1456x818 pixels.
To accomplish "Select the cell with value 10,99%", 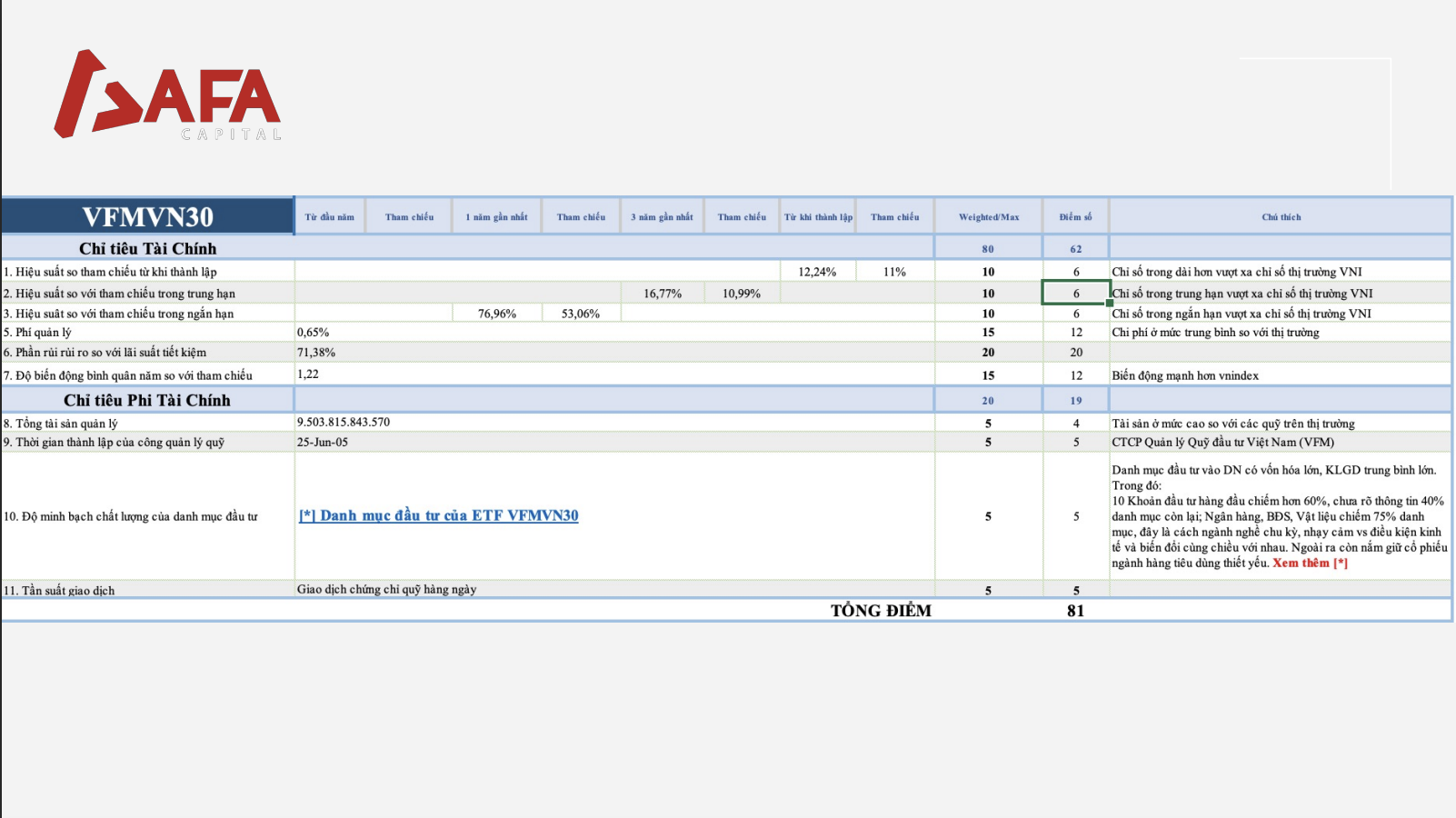I will [x=742, y=294].
